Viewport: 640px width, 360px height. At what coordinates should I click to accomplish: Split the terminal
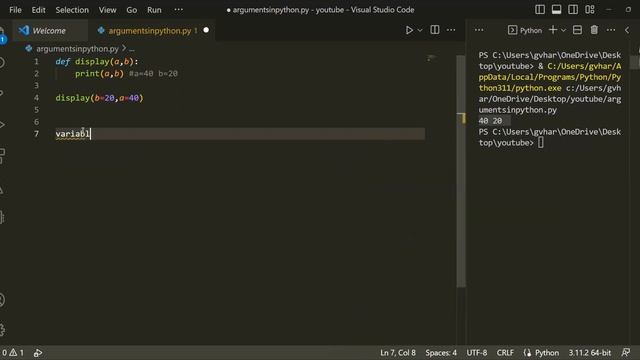coord(577,30)
